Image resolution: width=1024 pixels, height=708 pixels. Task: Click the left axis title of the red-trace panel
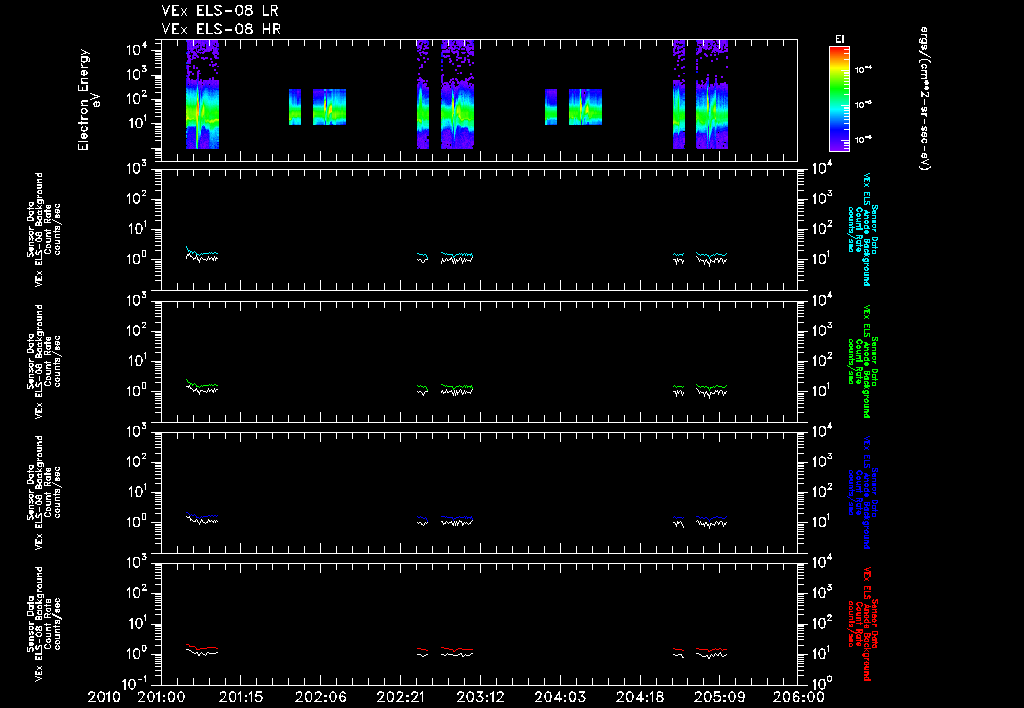pos(44,624)
